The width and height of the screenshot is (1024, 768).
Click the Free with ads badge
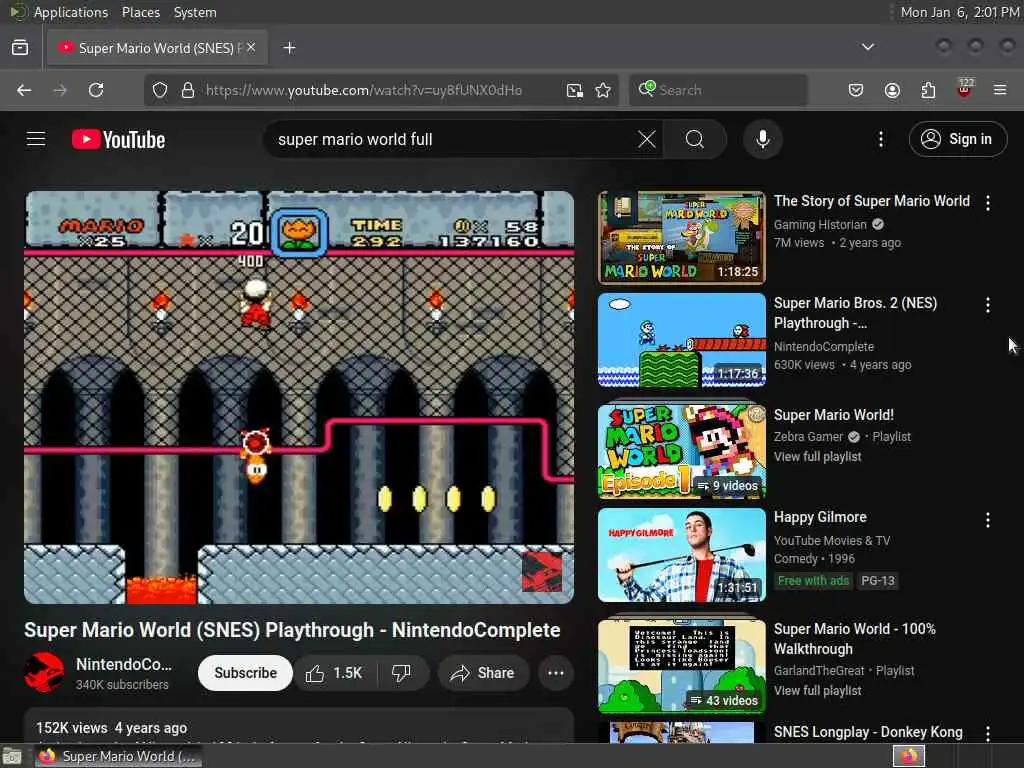(x=813, y=581)
